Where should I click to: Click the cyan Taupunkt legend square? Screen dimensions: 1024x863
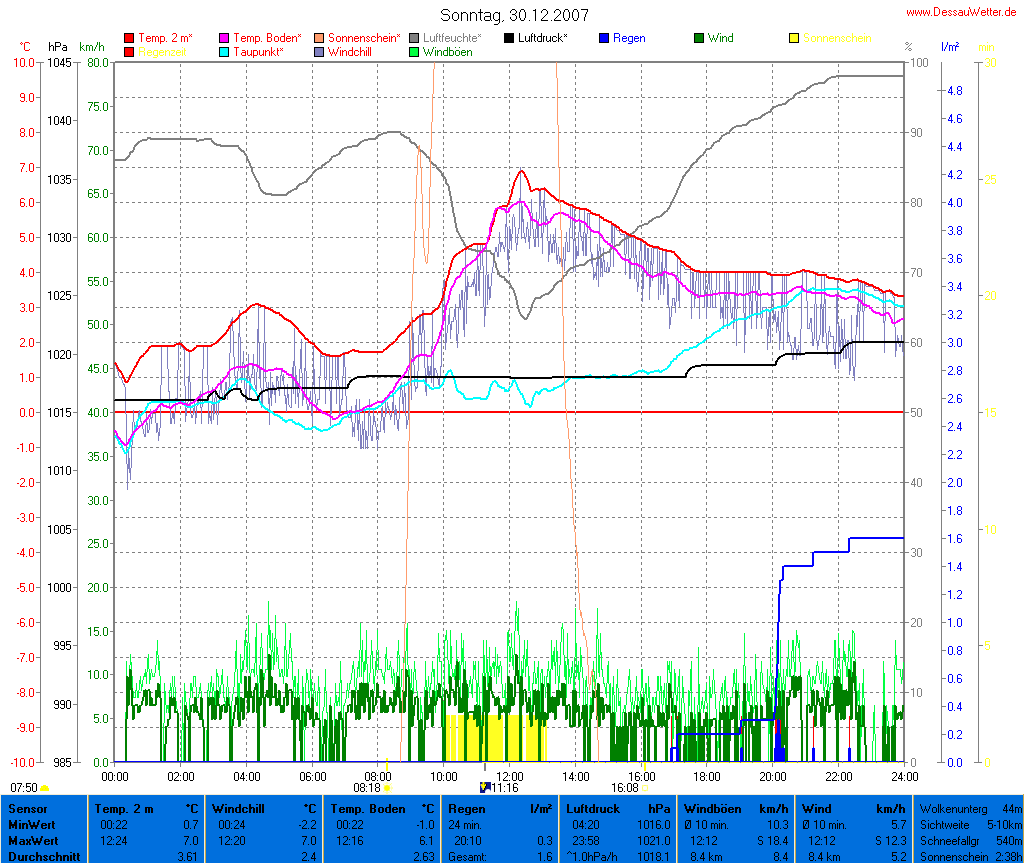(224, 52)
